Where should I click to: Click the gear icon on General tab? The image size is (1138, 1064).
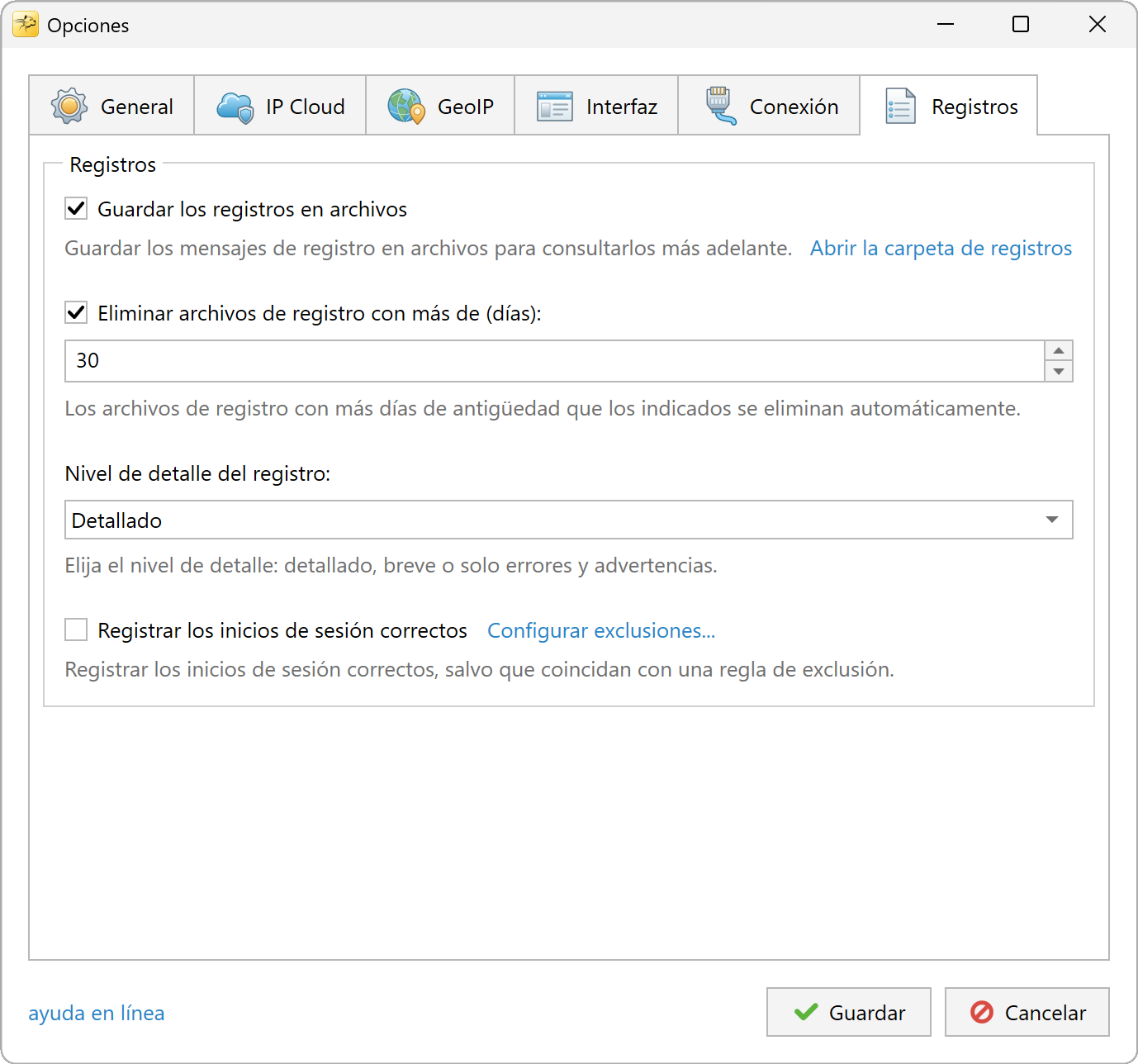click(69, 106)
